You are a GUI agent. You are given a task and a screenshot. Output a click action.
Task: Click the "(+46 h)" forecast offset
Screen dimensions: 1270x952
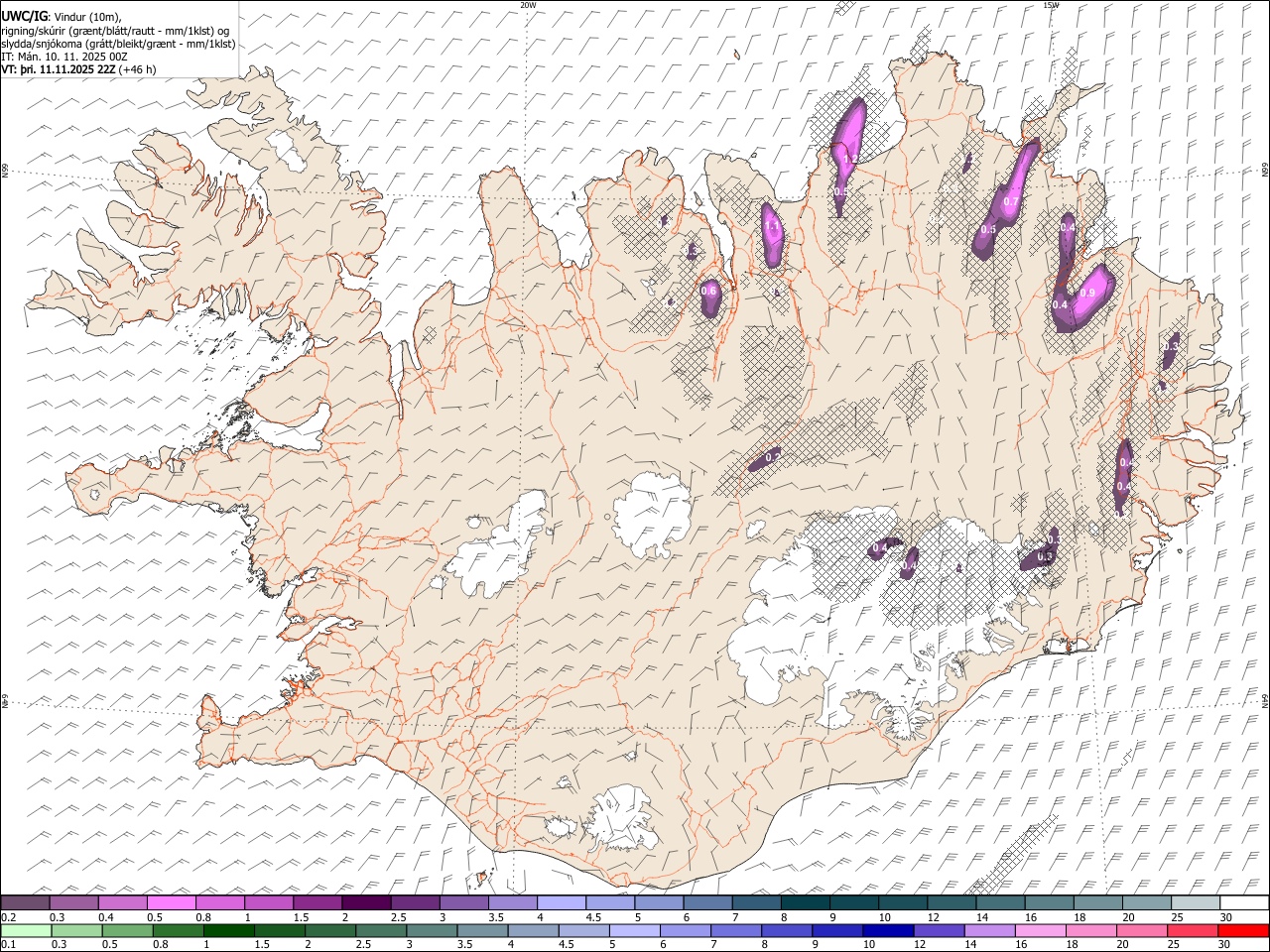(137, 69)
